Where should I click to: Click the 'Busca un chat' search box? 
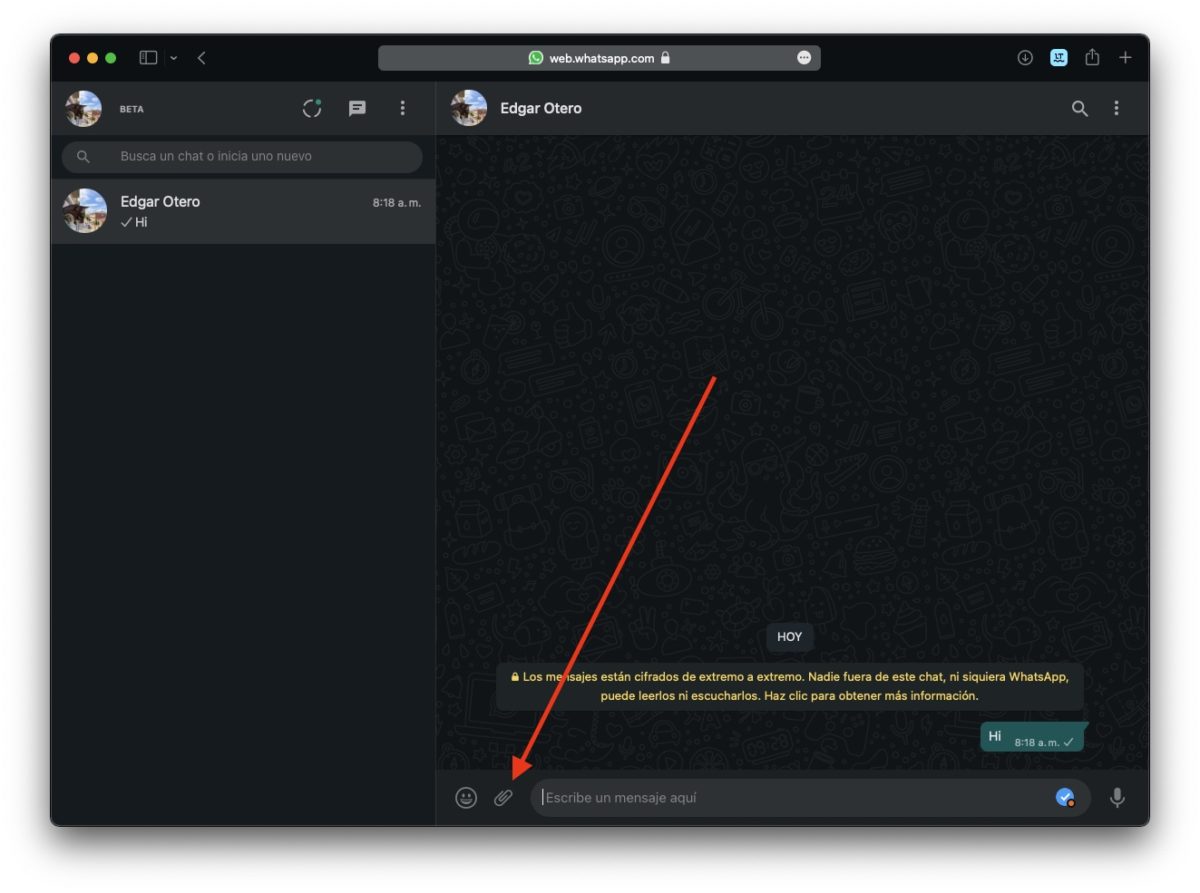coord(242,157)
